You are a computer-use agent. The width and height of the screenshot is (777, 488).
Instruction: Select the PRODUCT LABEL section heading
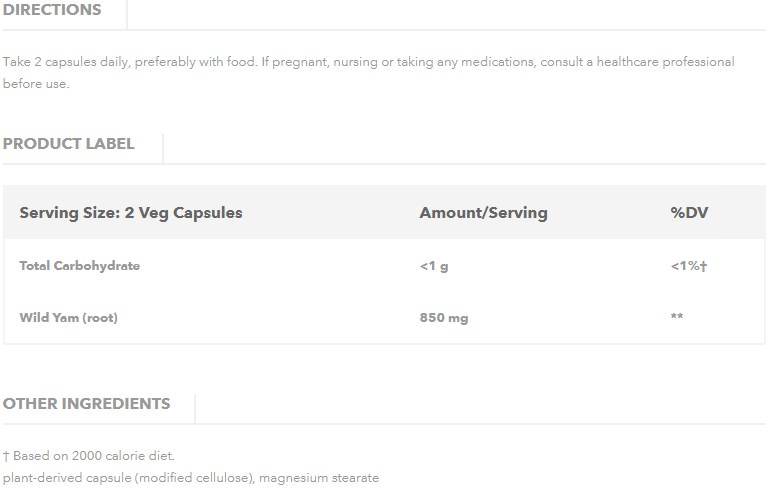click(68, 144)
